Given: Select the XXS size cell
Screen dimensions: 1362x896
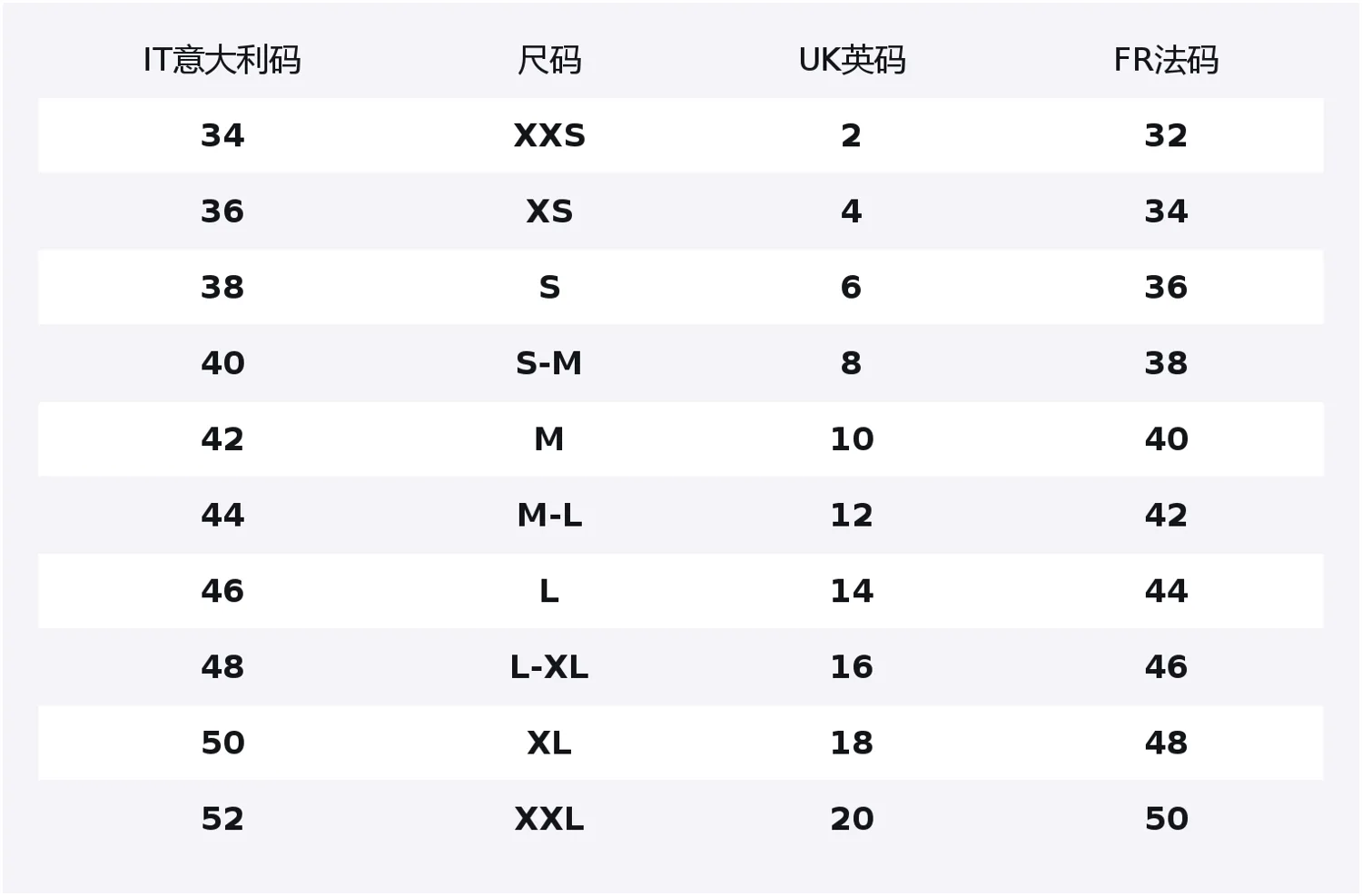Looking at the screenshot, I should [549, 135].
